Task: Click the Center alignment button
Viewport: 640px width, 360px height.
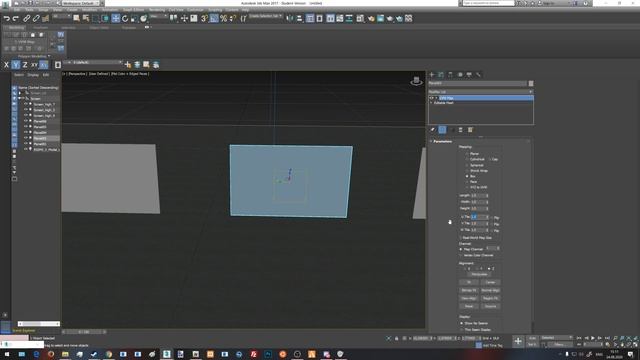Action: [x=490, y=282]
